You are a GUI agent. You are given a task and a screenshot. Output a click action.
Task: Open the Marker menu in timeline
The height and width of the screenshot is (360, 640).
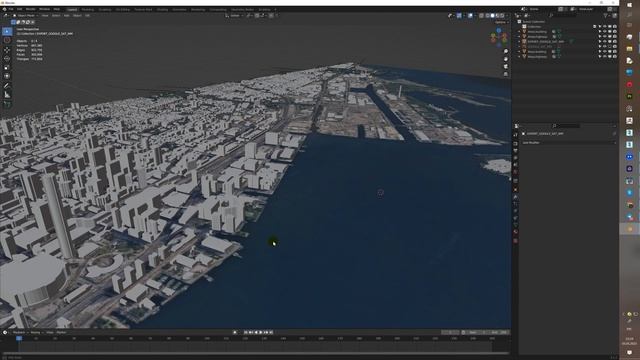61,332
